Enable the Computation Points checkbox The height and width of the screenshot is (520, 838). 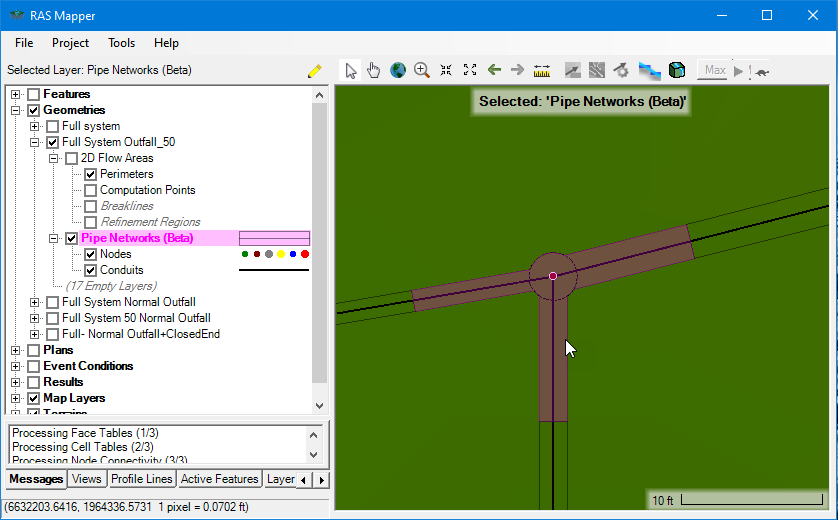[x=91, y=190]
